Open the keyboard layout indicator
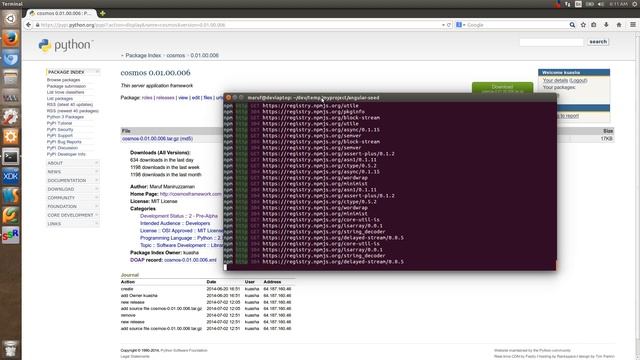640x360 pixels. coord(578,4)
